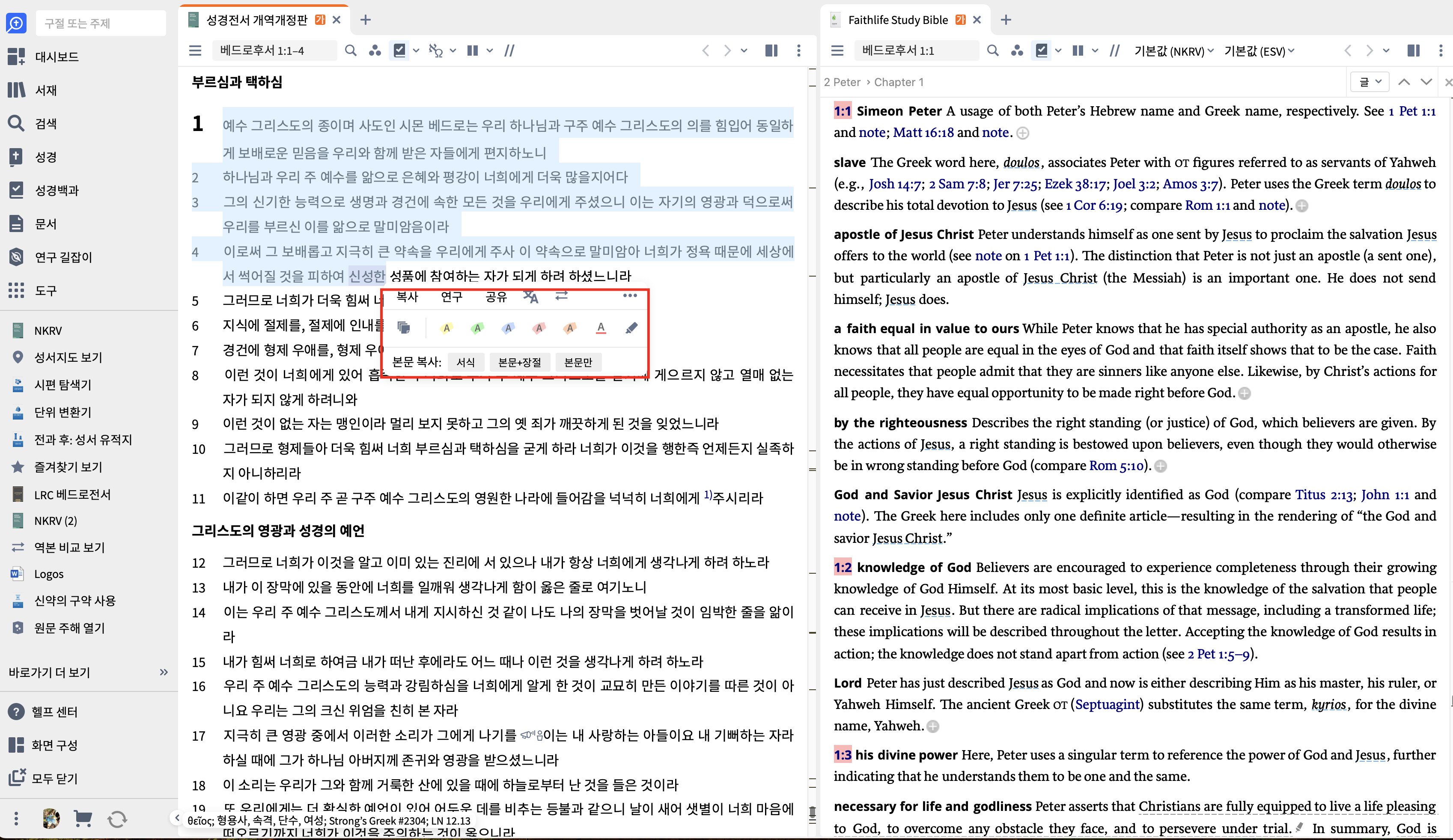The image size is (1453, 840).
Task: Open 문서 documents in the sidebar
Action: point(32,223)
